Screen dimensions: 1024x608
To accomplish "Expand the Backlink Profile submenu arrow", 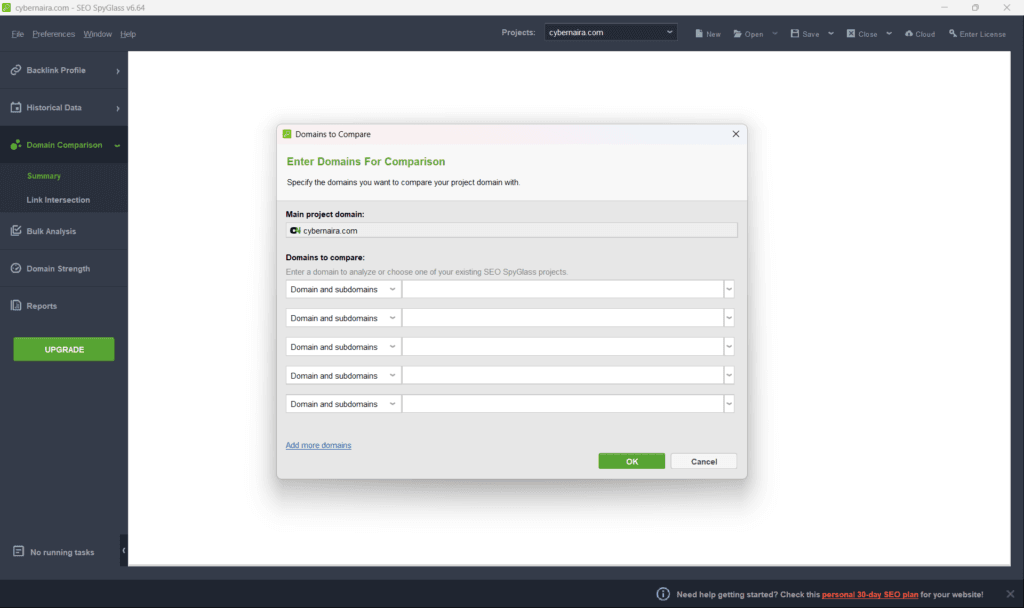I will click(x=118, y=71).
